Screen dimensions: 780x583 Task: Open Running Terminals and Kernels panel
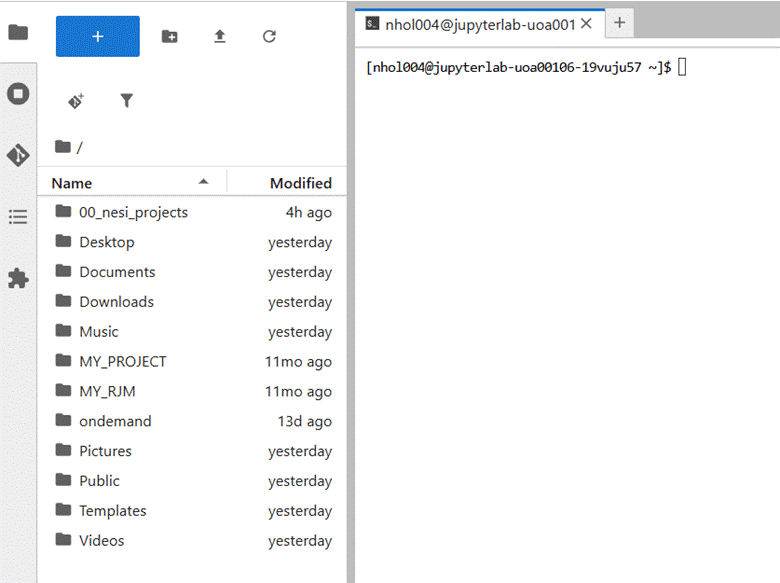tap(18, 94)
